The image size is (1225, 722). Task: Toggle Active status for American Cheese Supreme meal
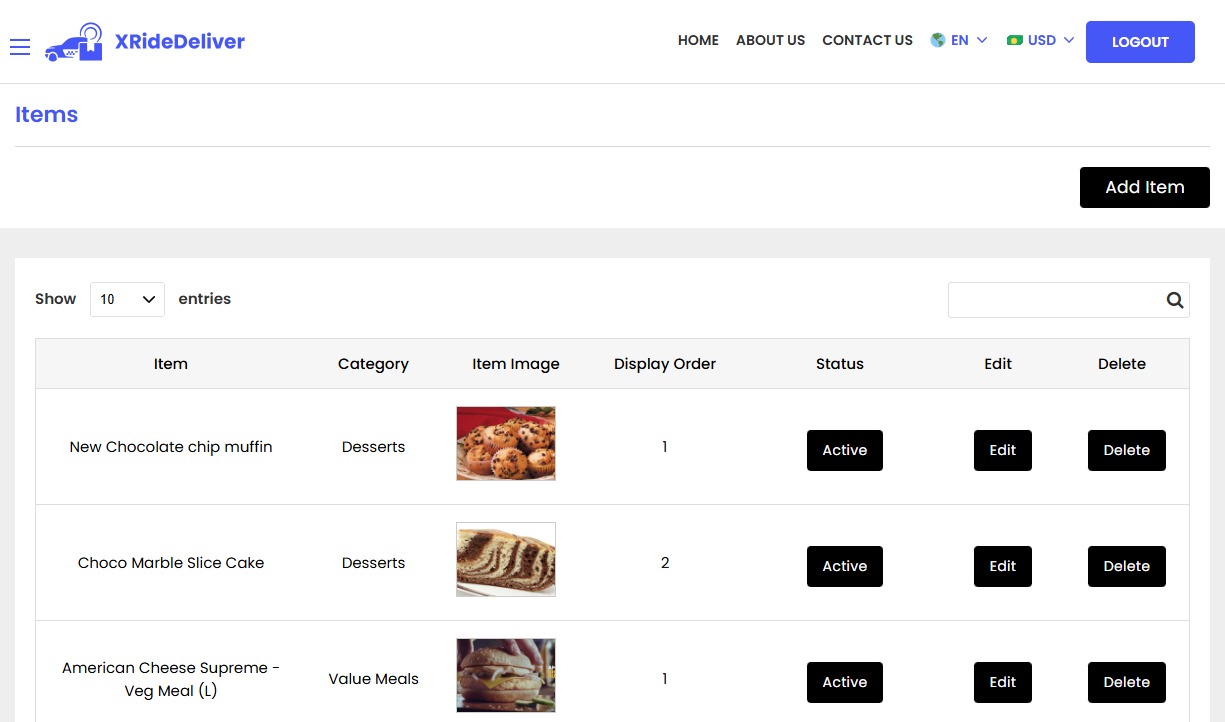(x=844, y=682)
